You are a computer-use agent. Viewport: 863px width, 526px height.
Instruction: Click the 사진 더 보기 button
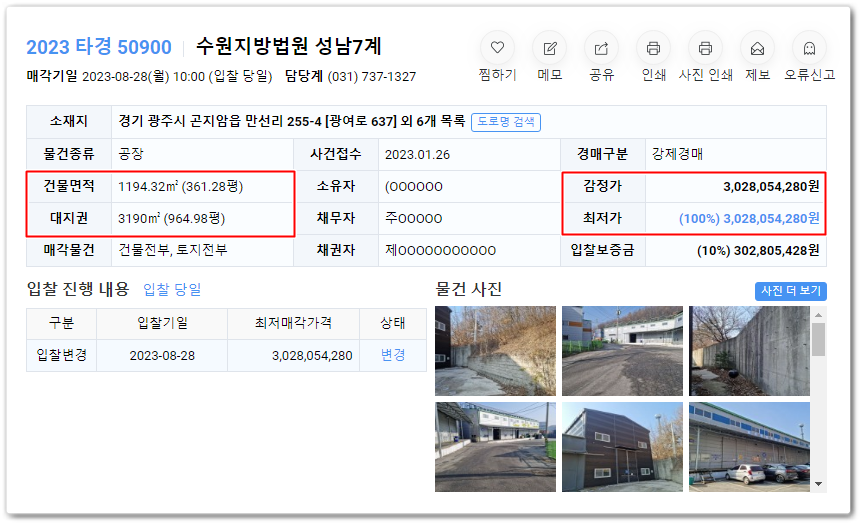(790, 291)
